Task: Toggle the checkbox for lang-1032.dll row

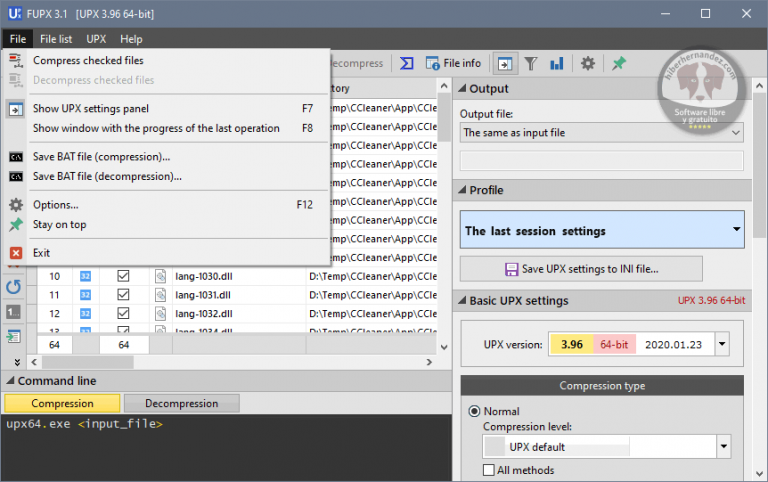Action: pyautogui.click(x=124, y=313)
